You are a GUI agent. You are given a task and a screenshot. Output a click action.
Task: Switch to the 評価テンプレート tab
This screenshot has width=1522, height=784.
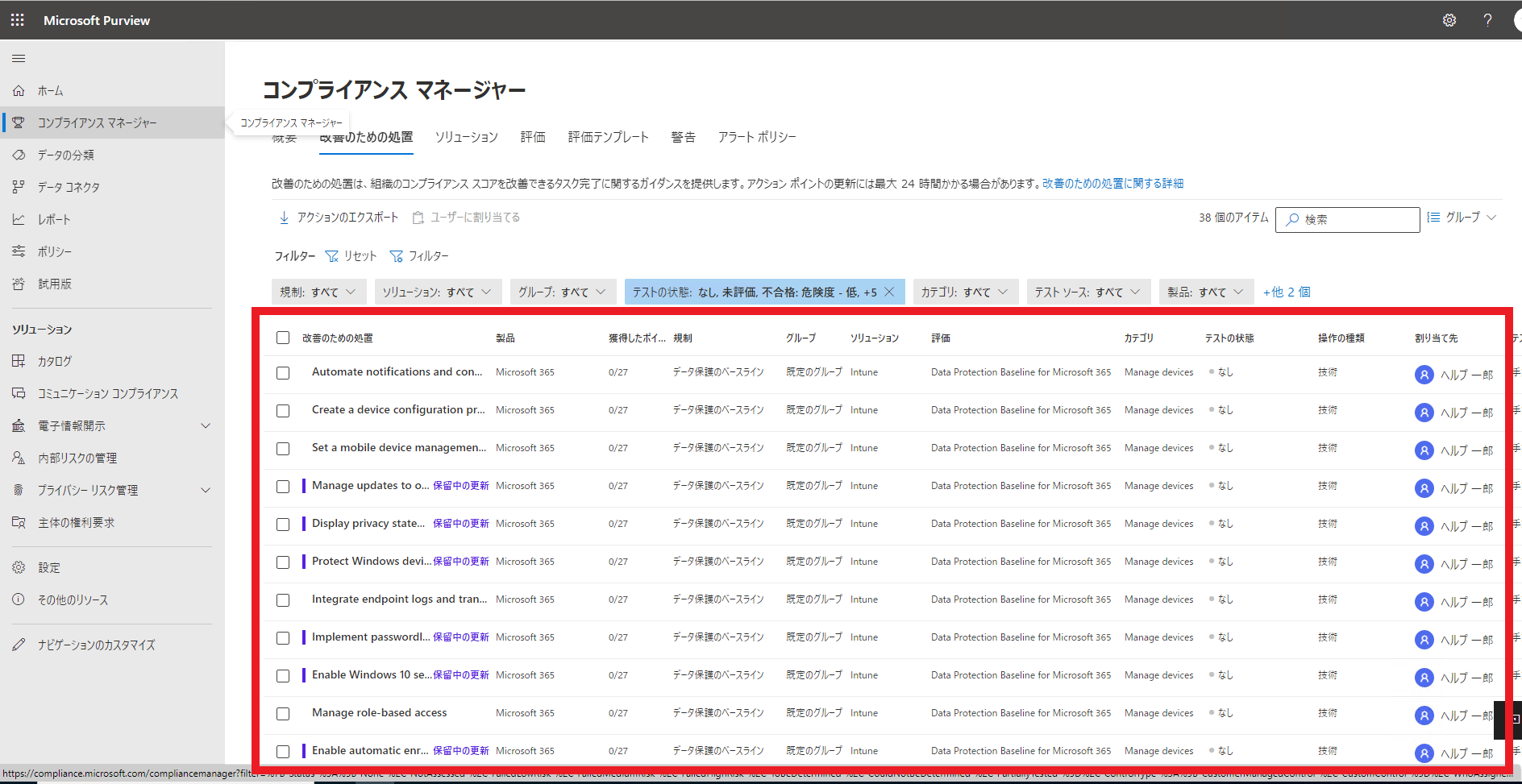tap(609, 137)
